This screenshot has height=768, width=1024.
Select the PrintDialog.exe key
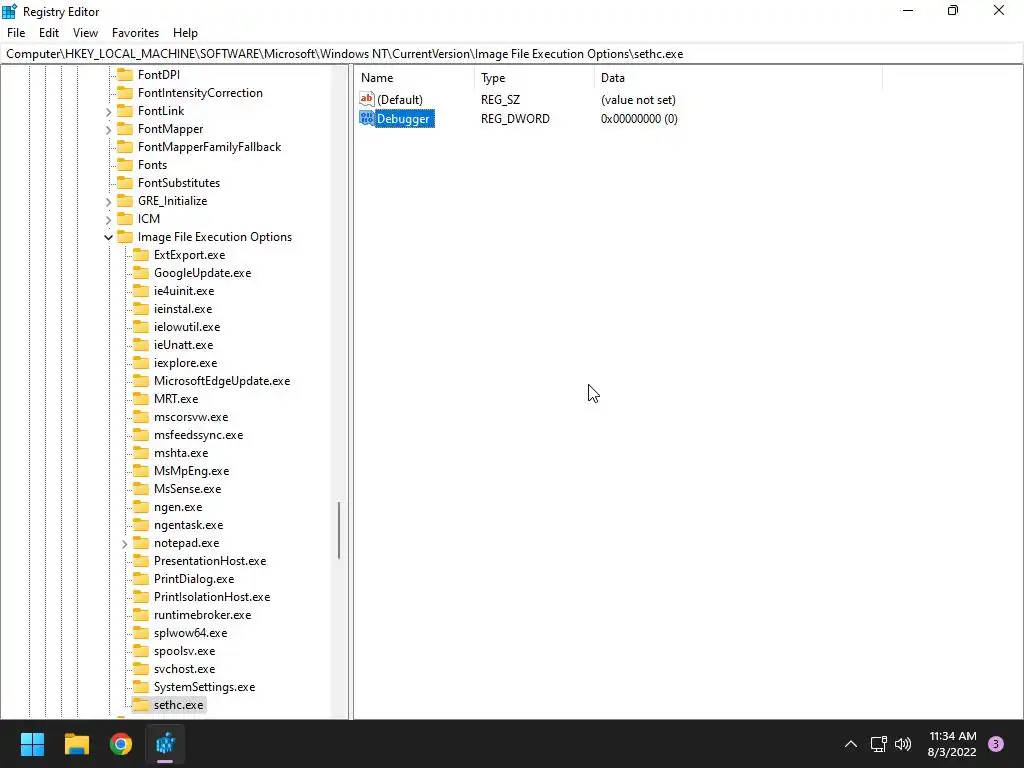coord(194,579)
